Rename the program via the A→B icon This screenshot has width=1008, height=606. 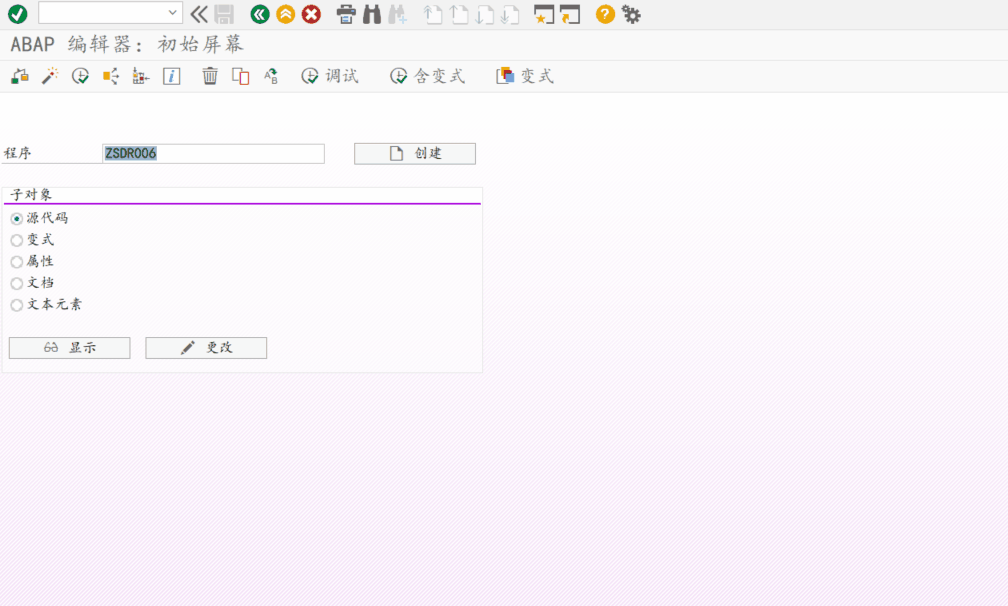(270, 75)
